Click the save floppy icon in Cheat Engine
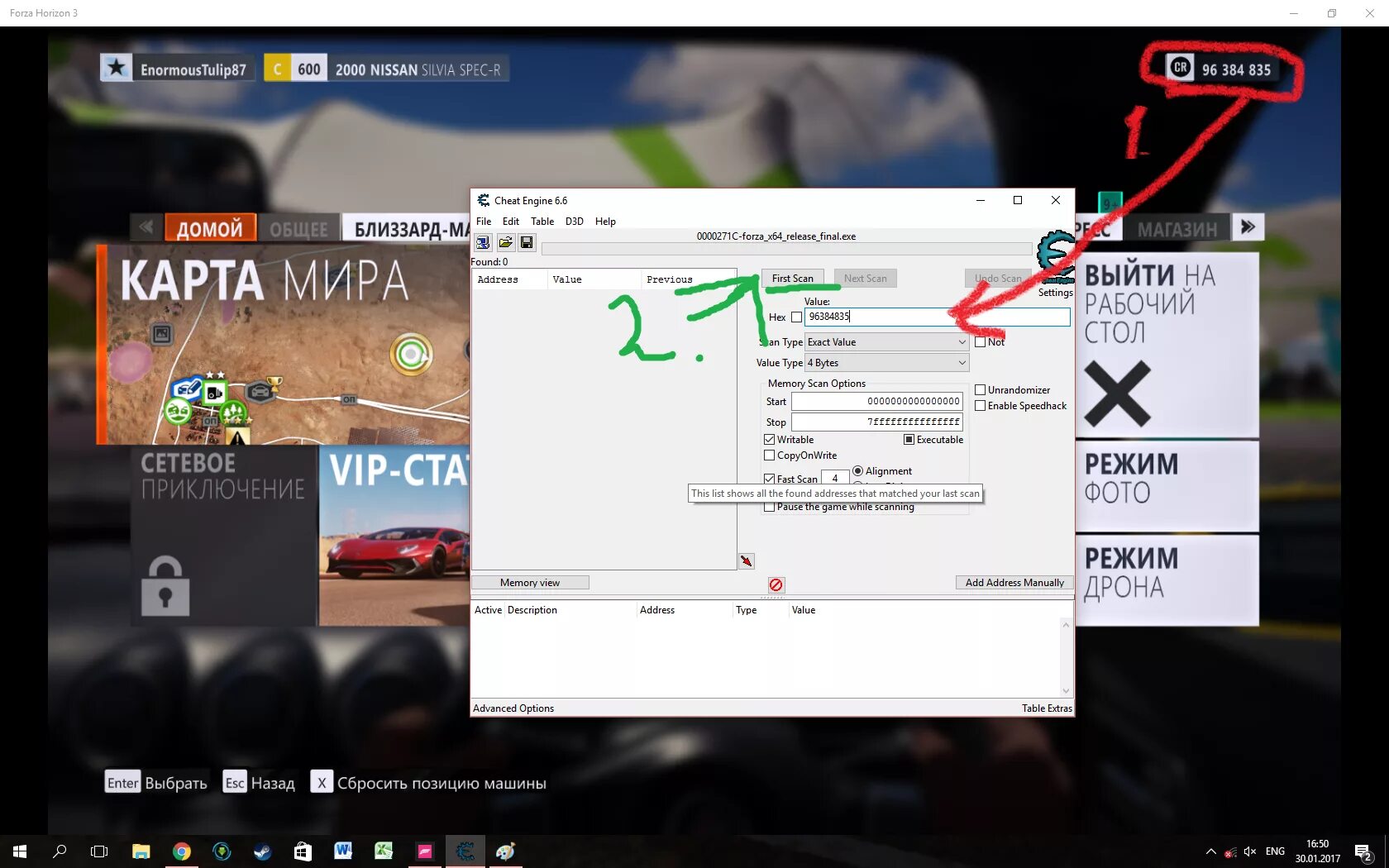Viewport: 1389px width, 868px height. (x=527, y=242)
